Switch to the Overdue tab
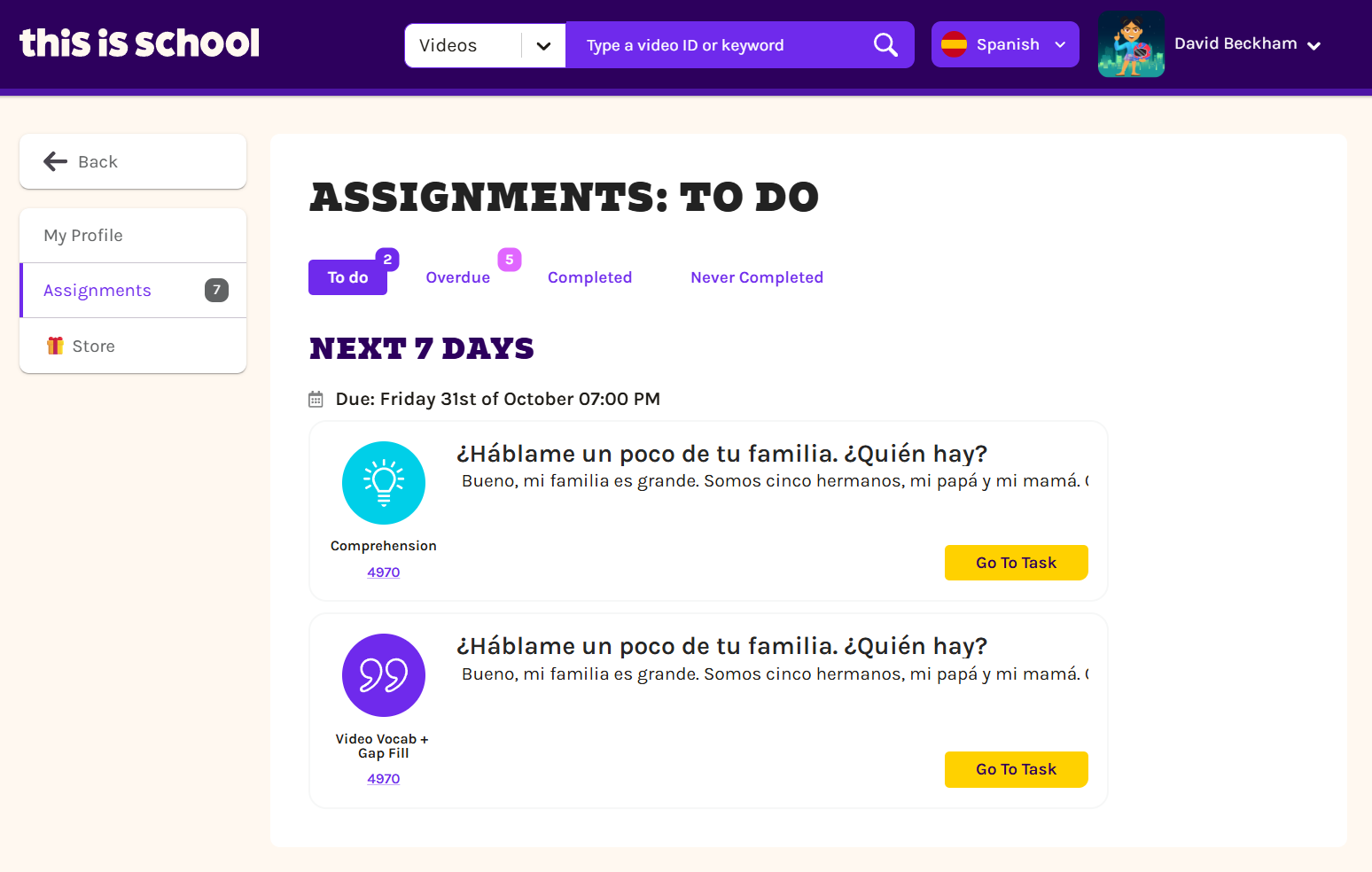This screenshot has width=1372, height=872. 457,277
